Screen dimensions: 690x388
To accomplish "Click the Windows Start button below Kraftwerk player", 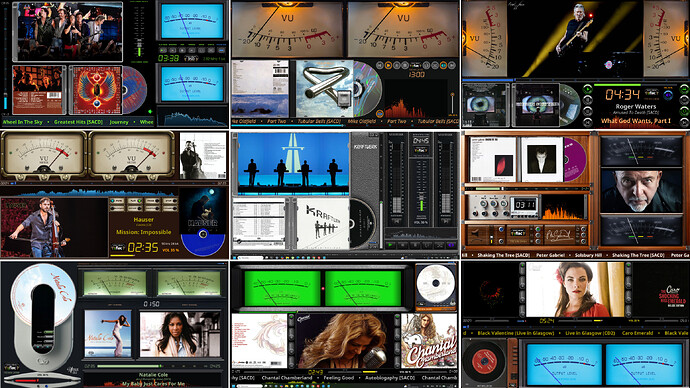I will click(x=235, y=257).
